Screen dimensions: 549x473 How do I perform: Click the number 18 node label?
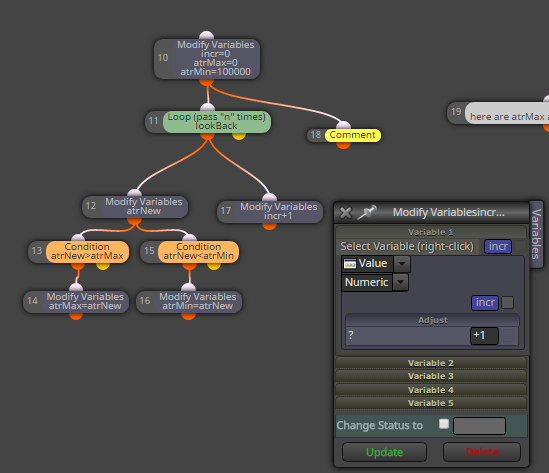click(x=316, y=135)
